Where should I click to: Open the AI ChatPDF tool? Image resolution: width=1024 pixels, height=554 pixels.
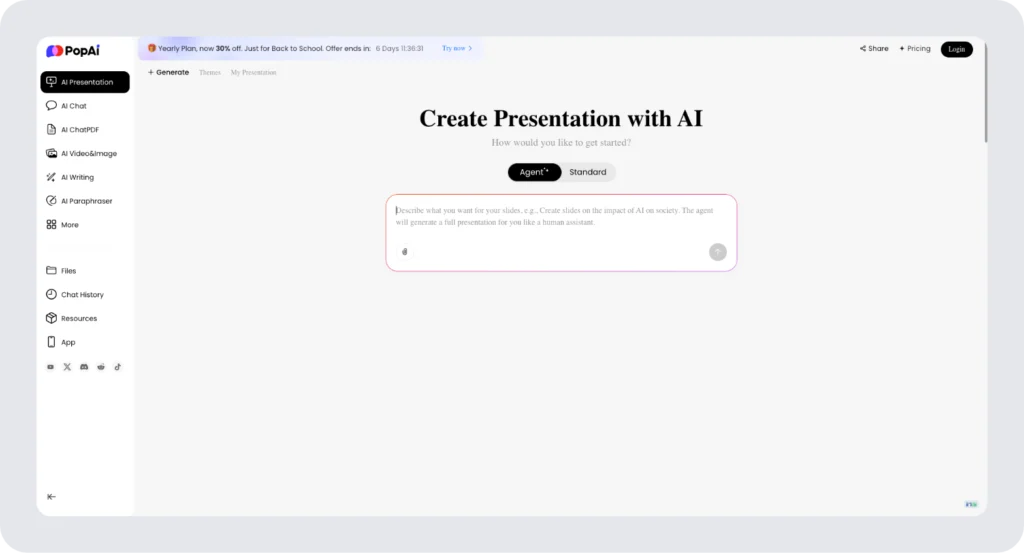(72, 129)
